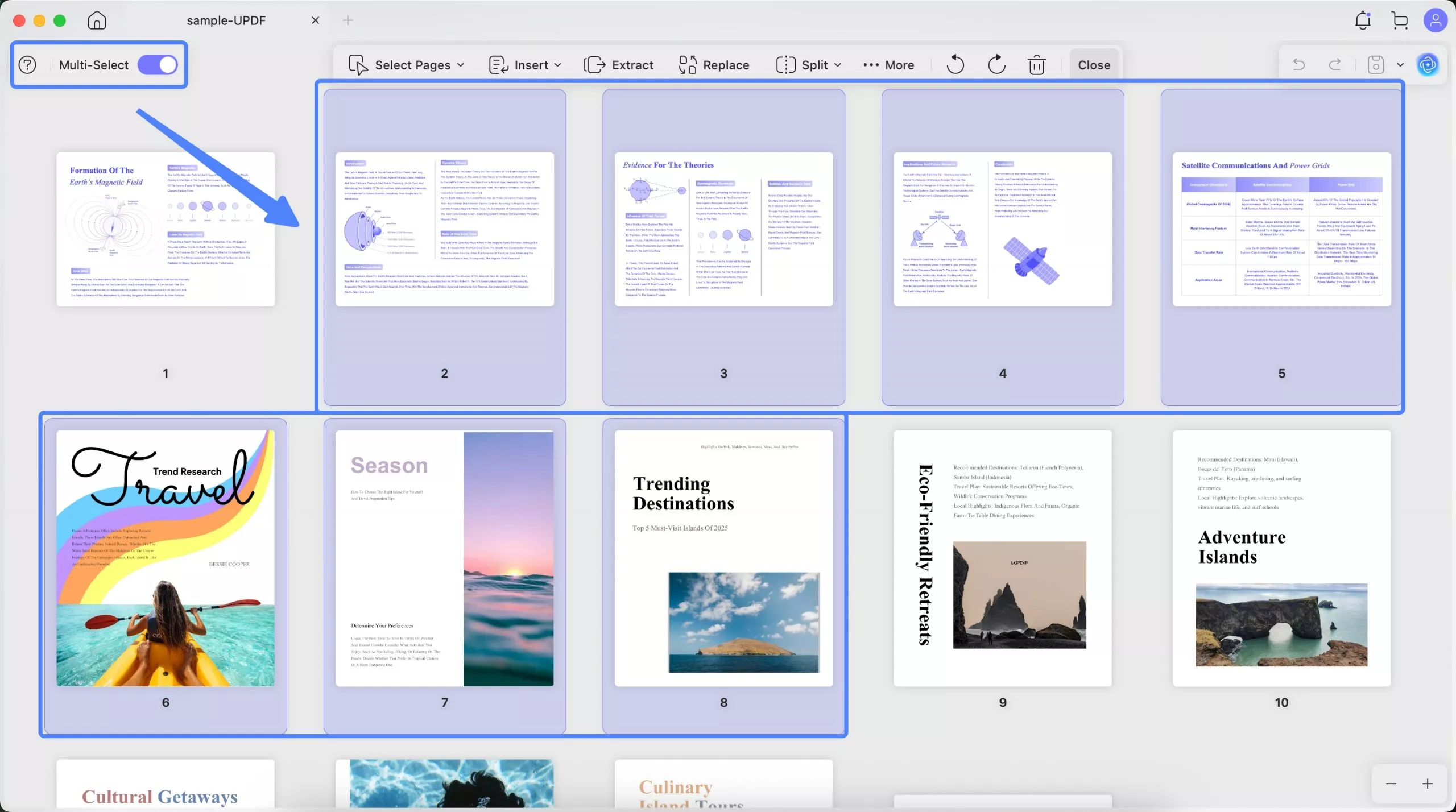This screenshot has height=812, width=1456.
Task: Click the Split page icon
Action: pyautogui.click(x=785, y=65)
